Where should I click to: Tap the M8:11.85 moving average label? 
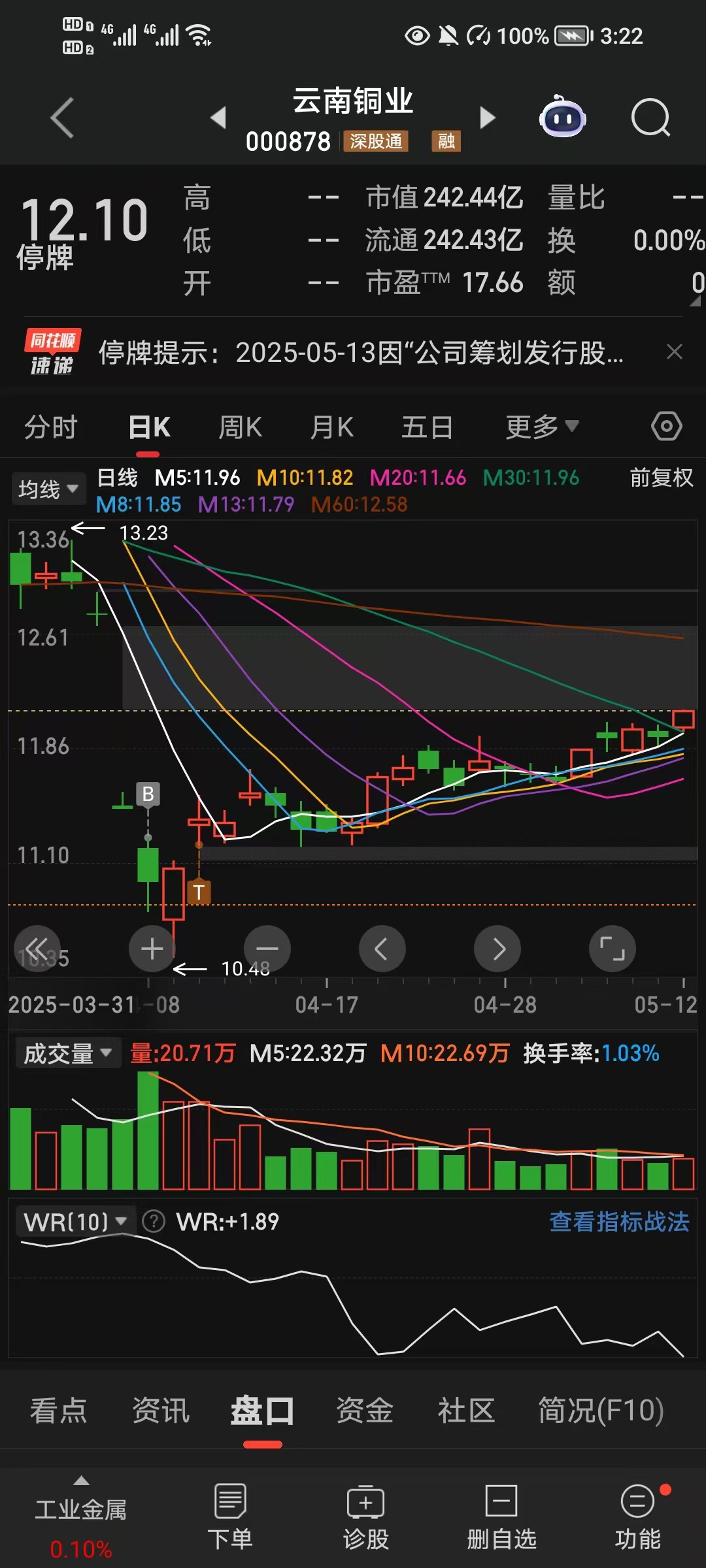coord(139,504)
